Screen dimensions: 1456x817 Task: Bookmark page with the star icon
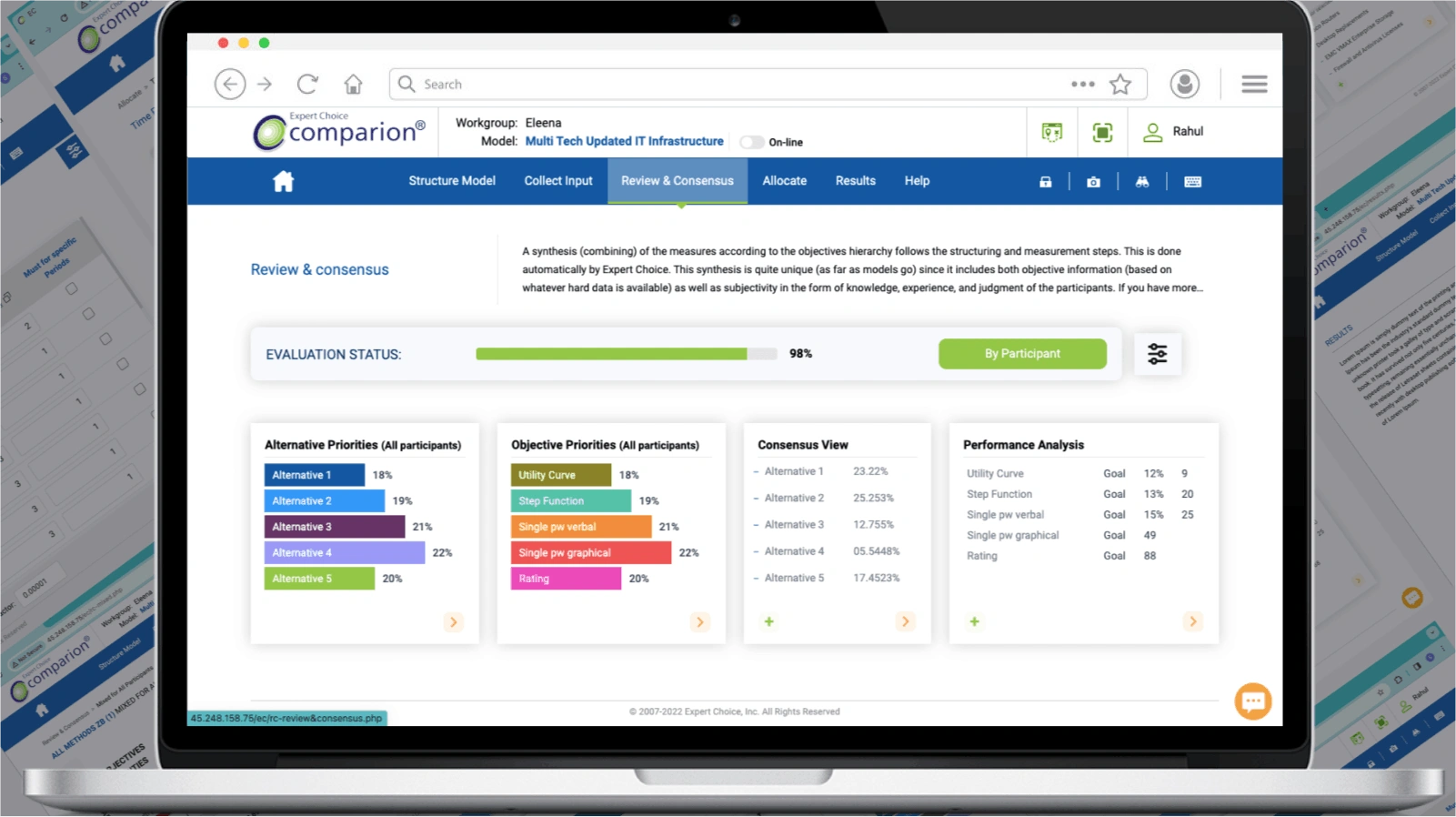click(1120, 85)
